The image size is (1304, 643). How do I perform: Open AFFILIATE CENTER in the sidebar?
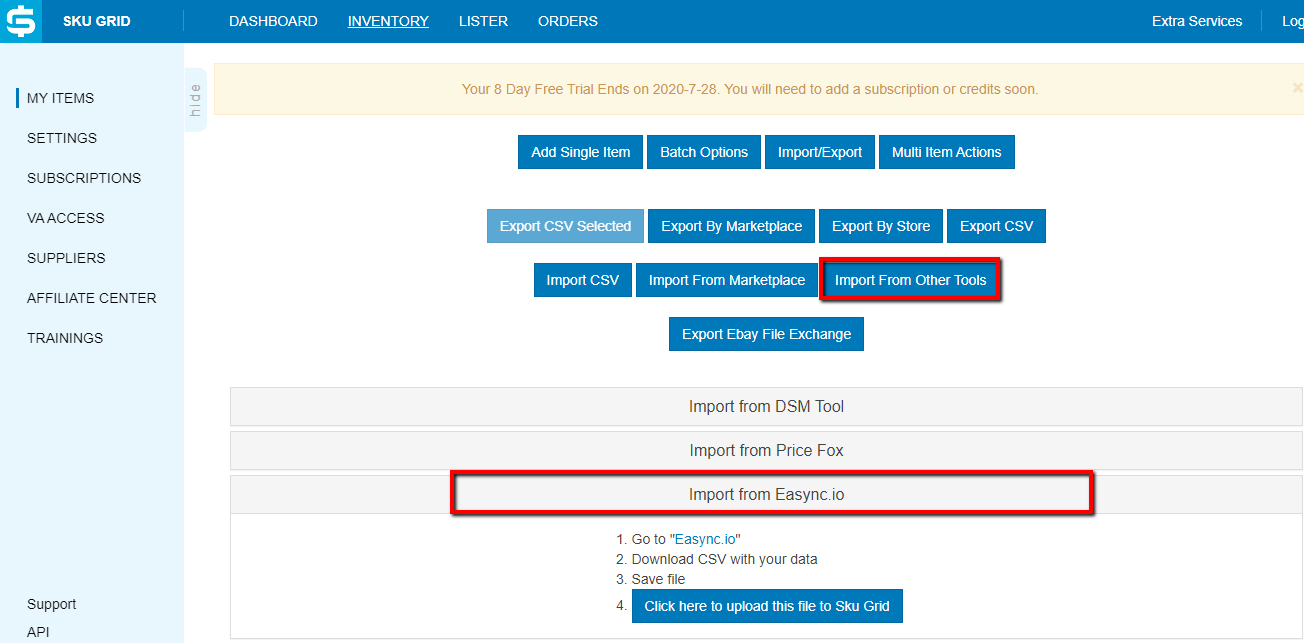pos(92,298)
